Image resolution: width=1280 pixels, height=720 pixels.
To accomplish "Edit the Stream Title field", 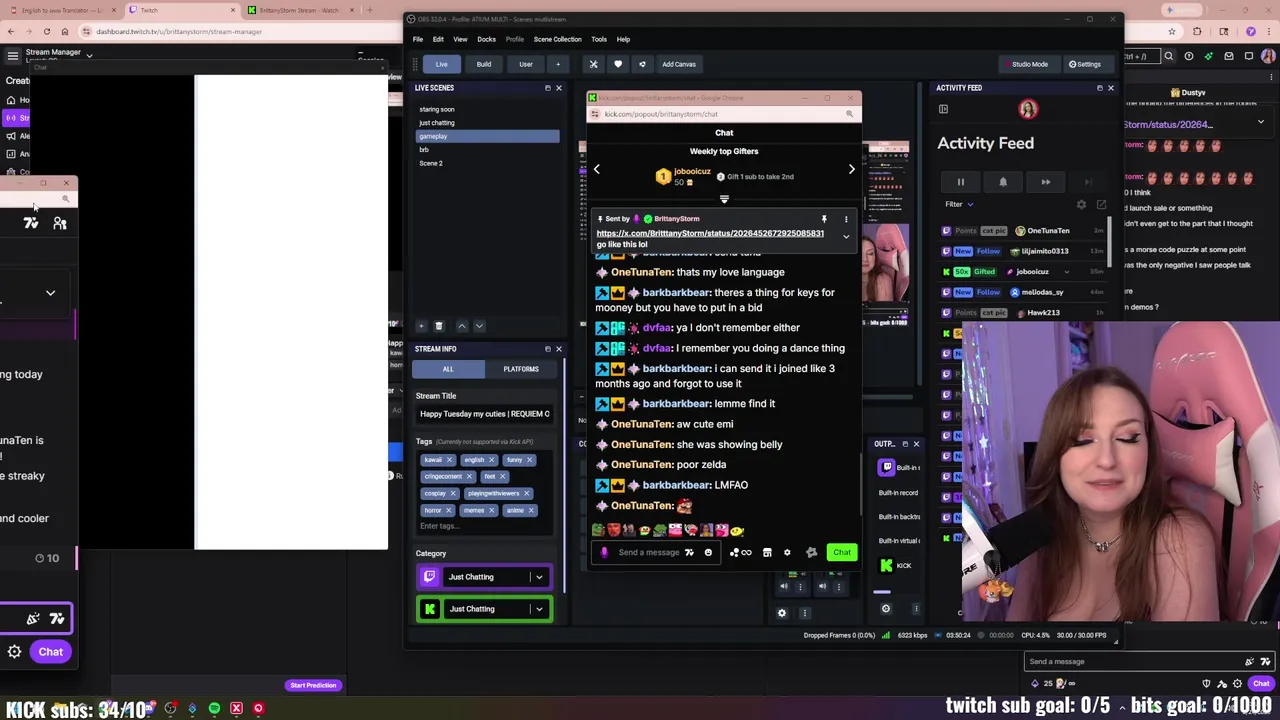I will [485, 414].
